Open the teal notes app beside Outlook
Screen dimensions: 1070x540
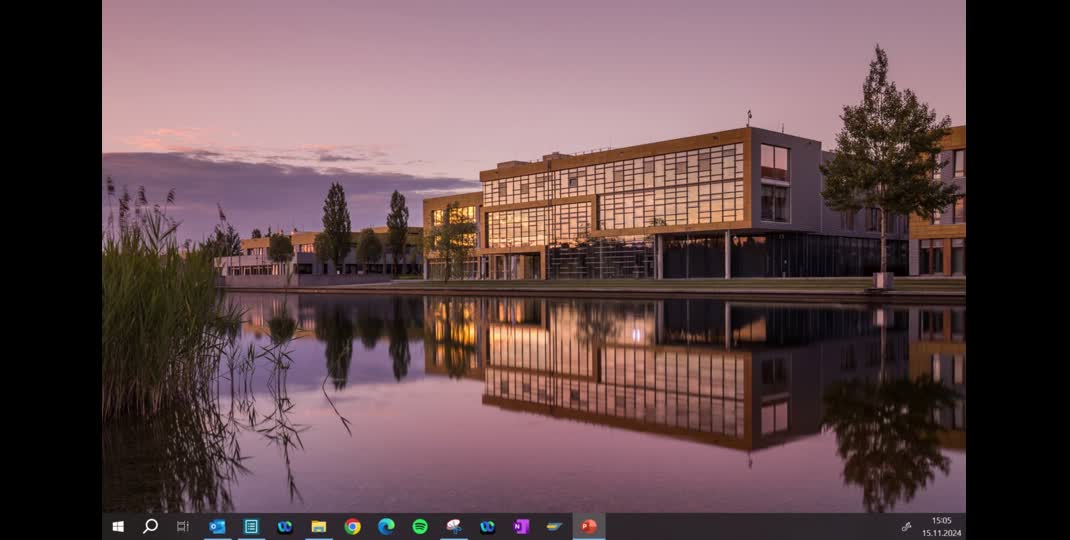tap(251, 526)
